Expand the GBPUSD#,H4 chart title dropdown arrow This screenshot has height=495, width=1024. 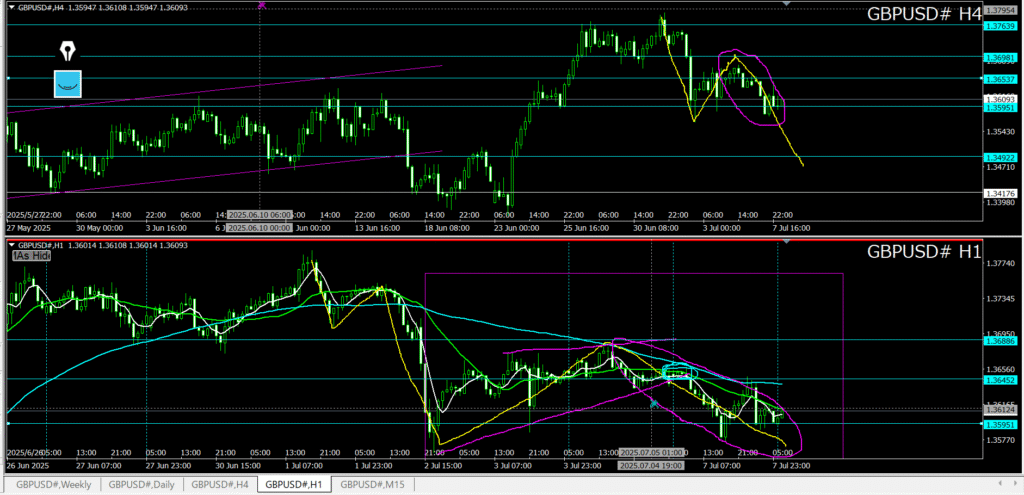pyautogui.click(x=13, y=7)
